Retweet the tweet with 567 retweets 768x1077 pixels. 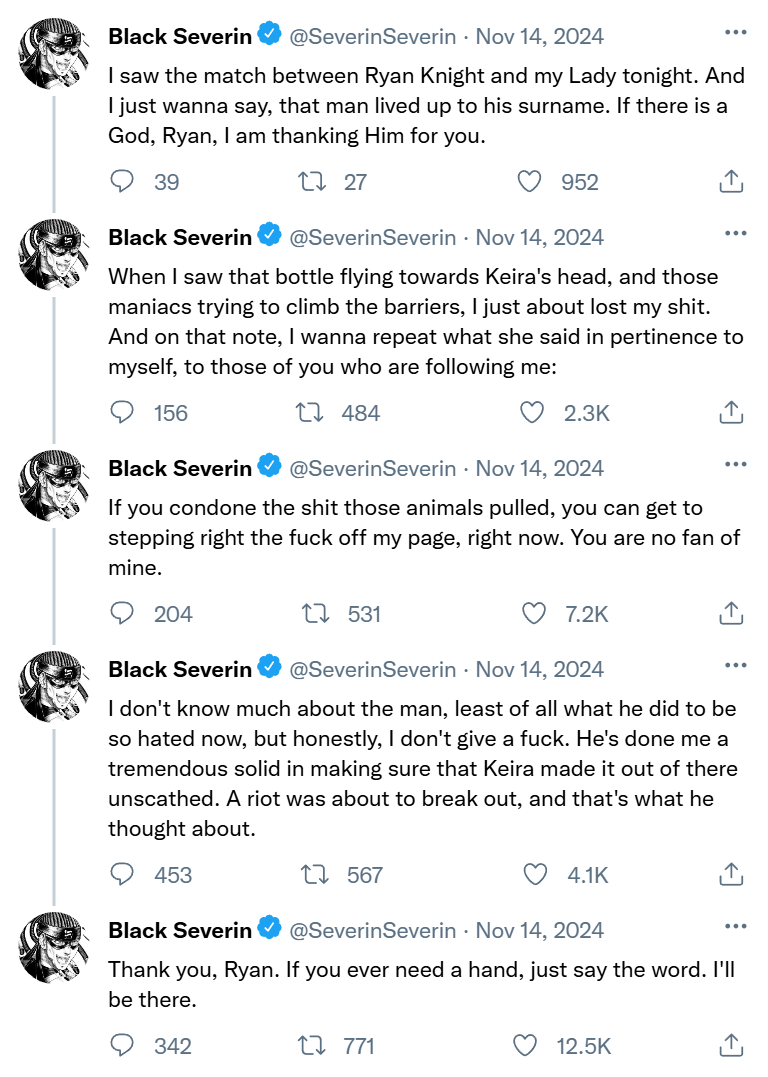coord(316,875)
